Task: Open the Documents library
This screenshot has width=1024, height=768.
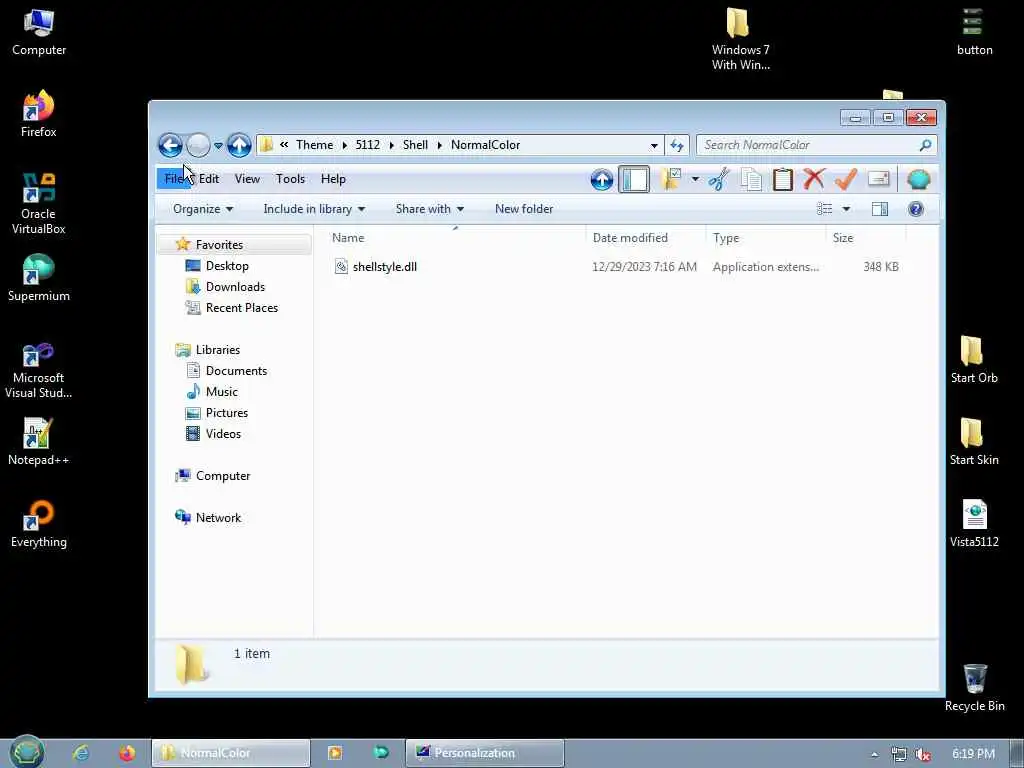Action: click(x=236, y=371)
